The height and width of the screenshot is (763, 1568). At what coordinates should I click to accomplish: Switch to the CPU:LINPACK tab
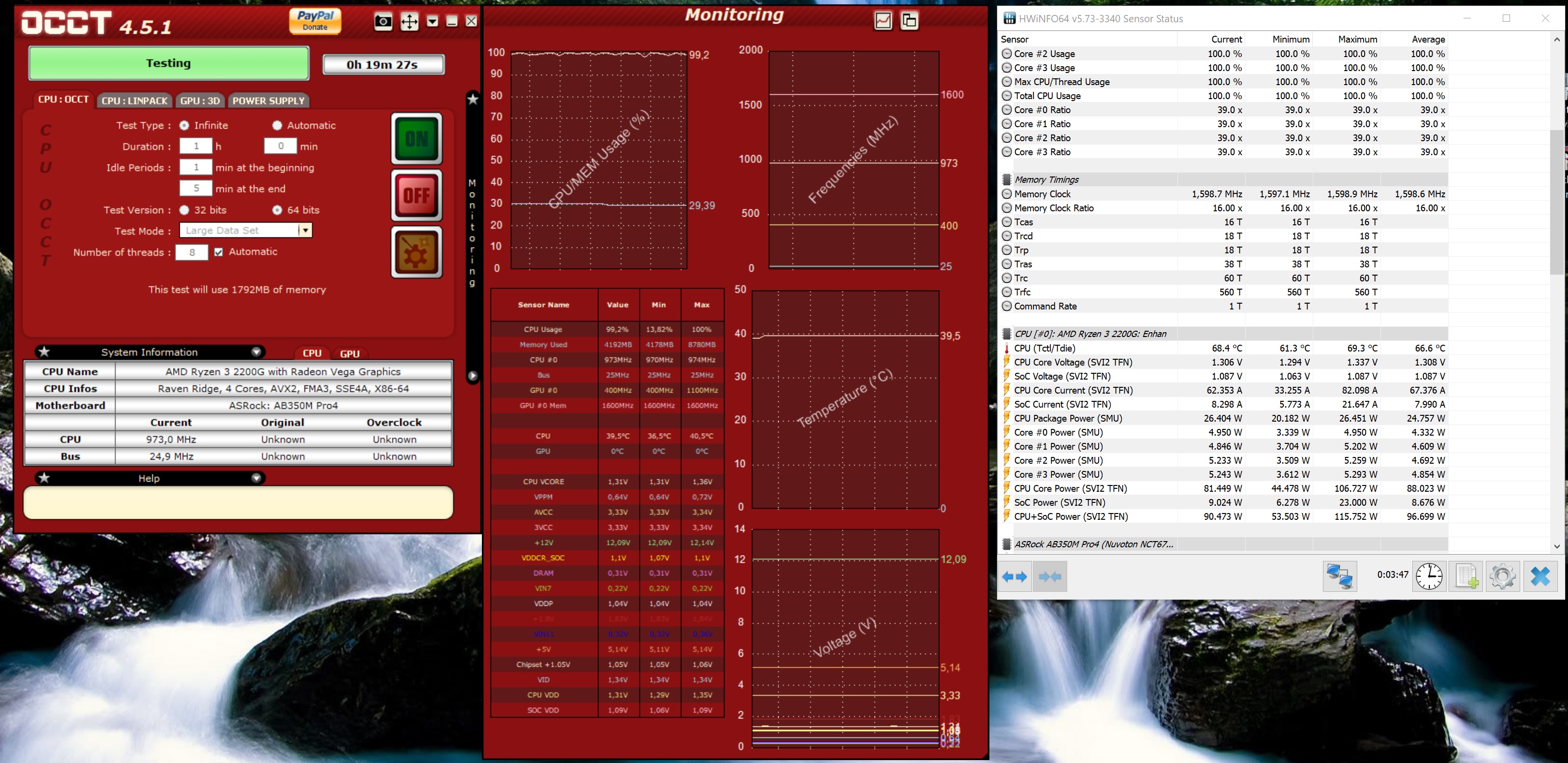pos(134,101)
